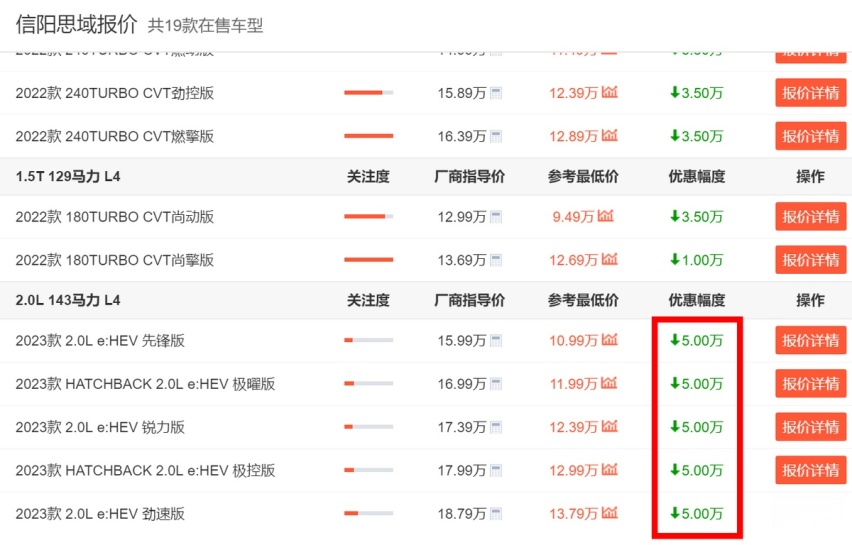The height and width of the screenshot is (545, 852).
Task: Open calculator icon beside 17.39万 price
Action: tap(496, 428)
